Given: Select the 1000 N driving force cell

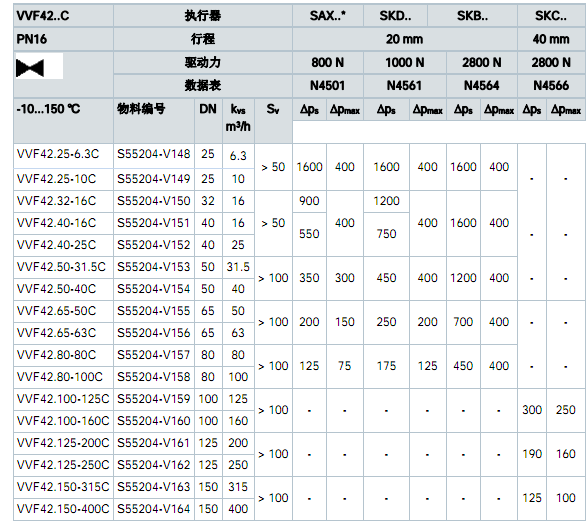Looking at the screenshot, I should pos(405,62).
